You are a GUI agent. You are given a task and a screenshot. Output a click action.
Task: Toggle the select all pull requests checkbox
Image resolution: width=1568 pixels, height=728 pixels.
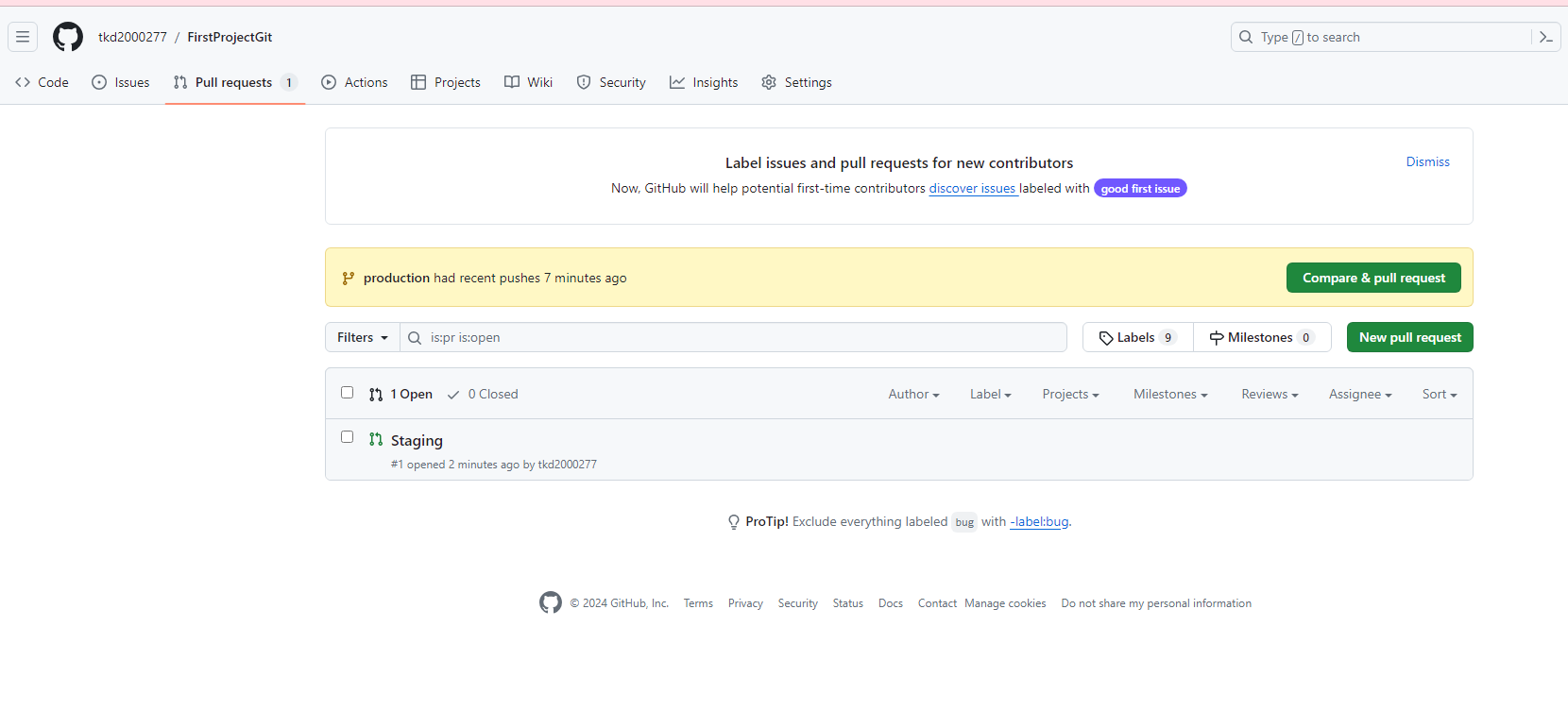click(348, 393)
